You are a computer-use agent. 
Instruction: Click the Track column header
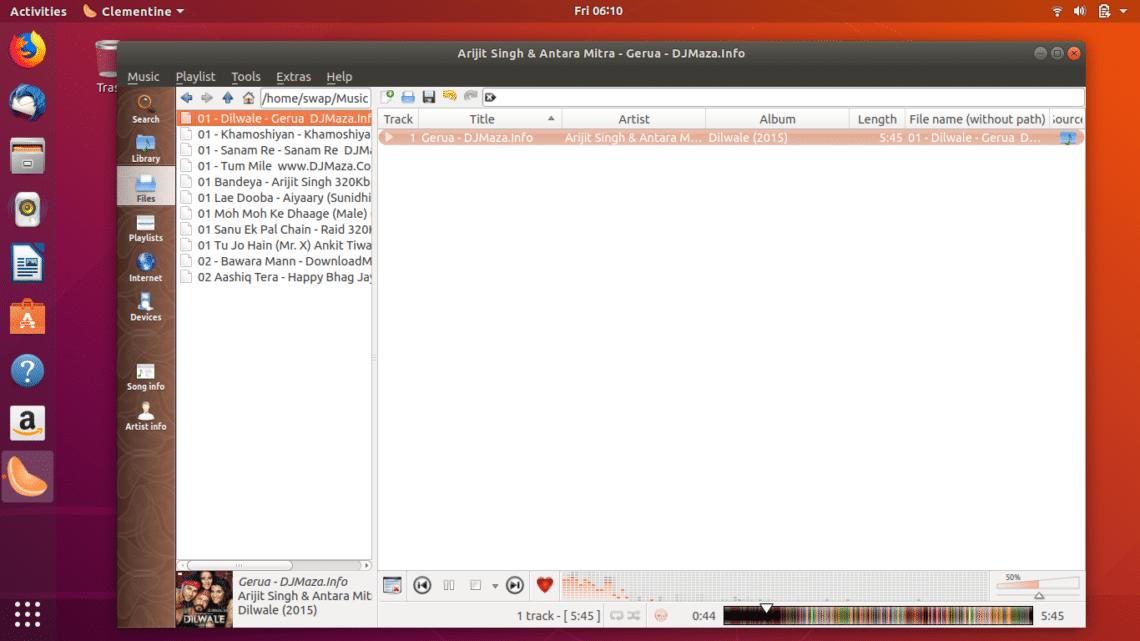coord(398,119)
